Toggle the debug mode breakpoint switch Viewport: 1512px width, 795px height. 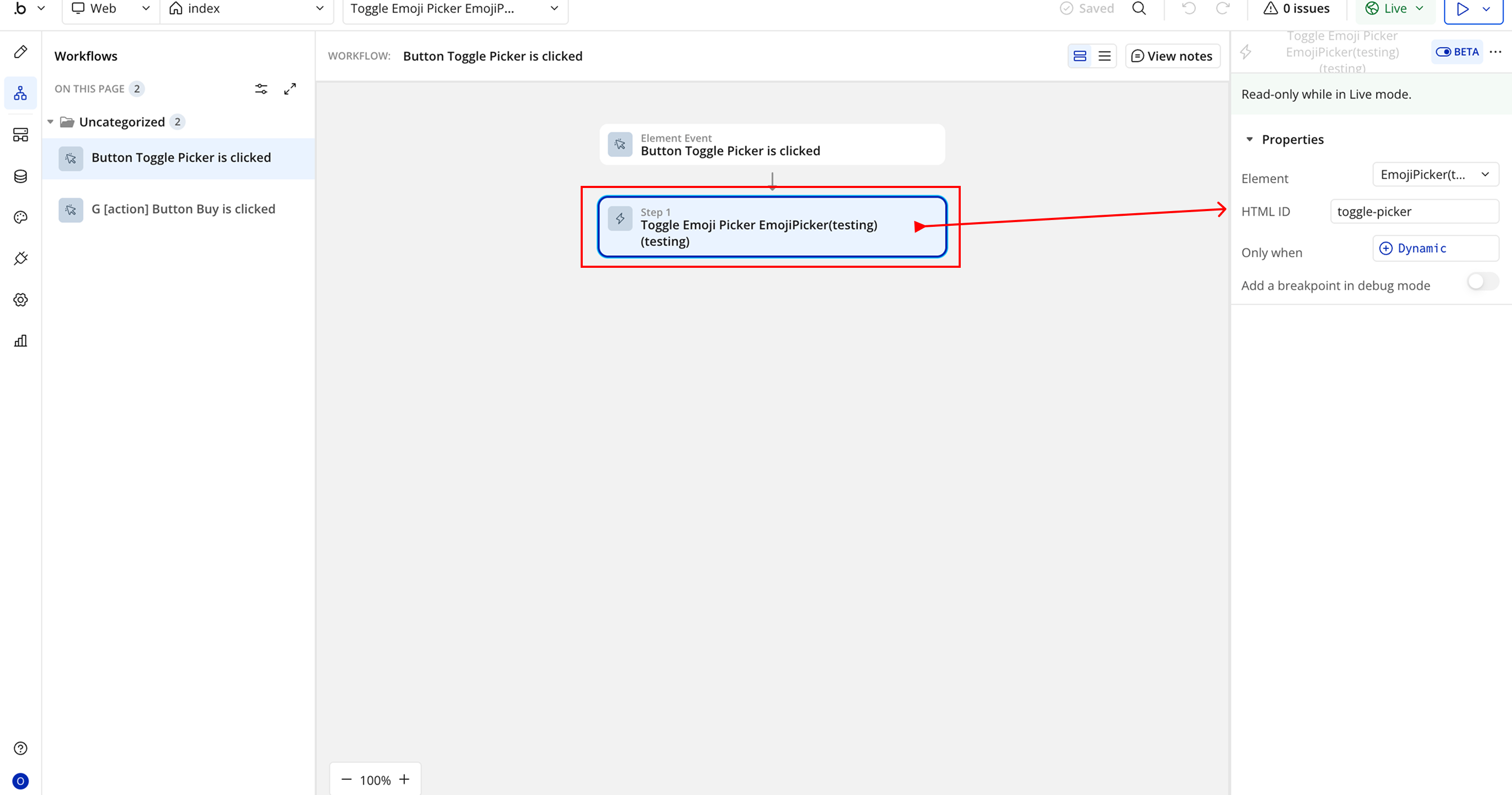[1482, 282]
